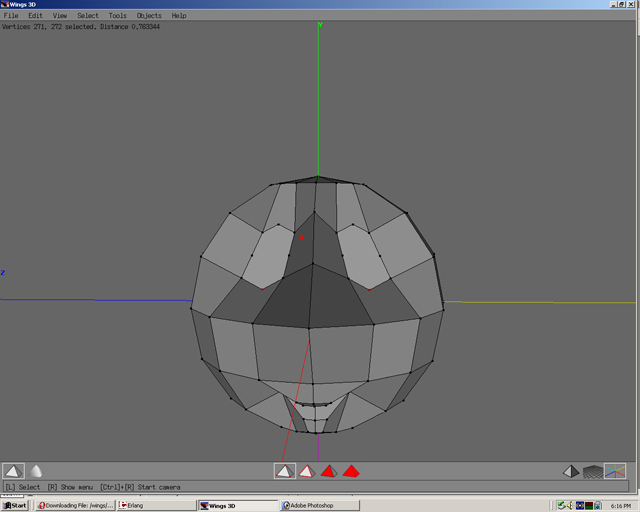Viewport: 640px width, 512px height.
Task: Switch to edge selection mode
Action: pyautogui.click(x=307, y=471)
